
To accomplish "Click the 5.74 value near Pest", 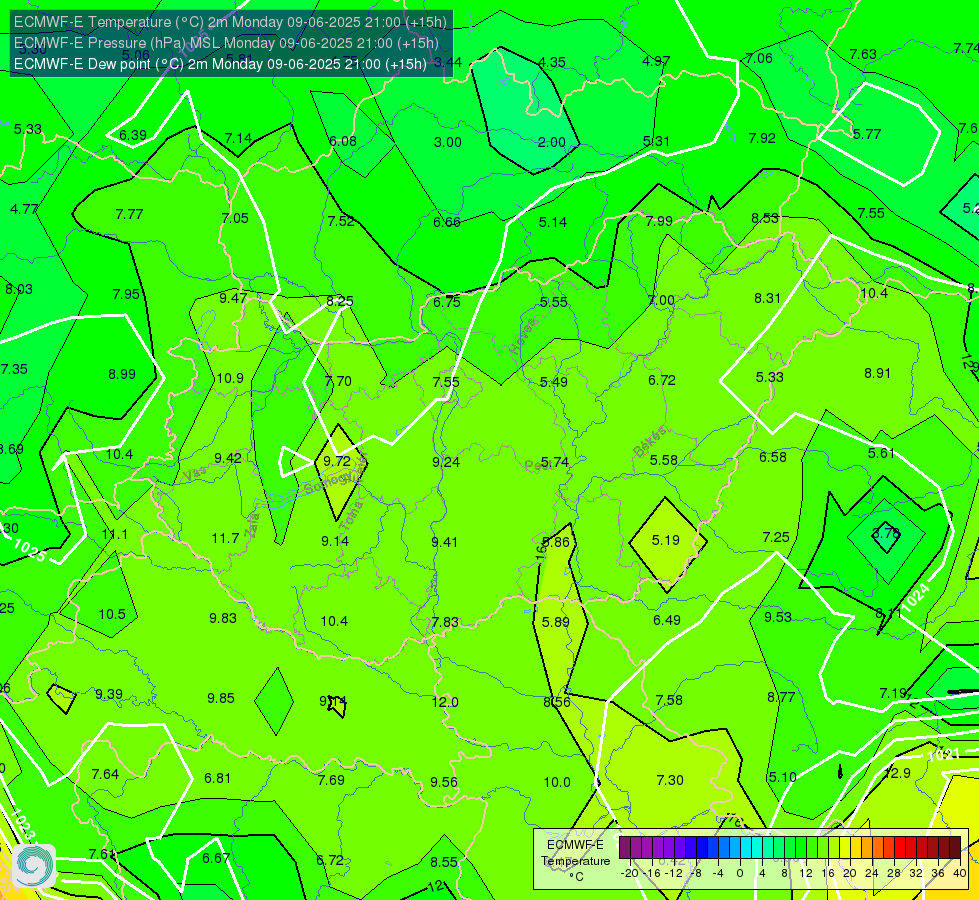I will [554, 462].
